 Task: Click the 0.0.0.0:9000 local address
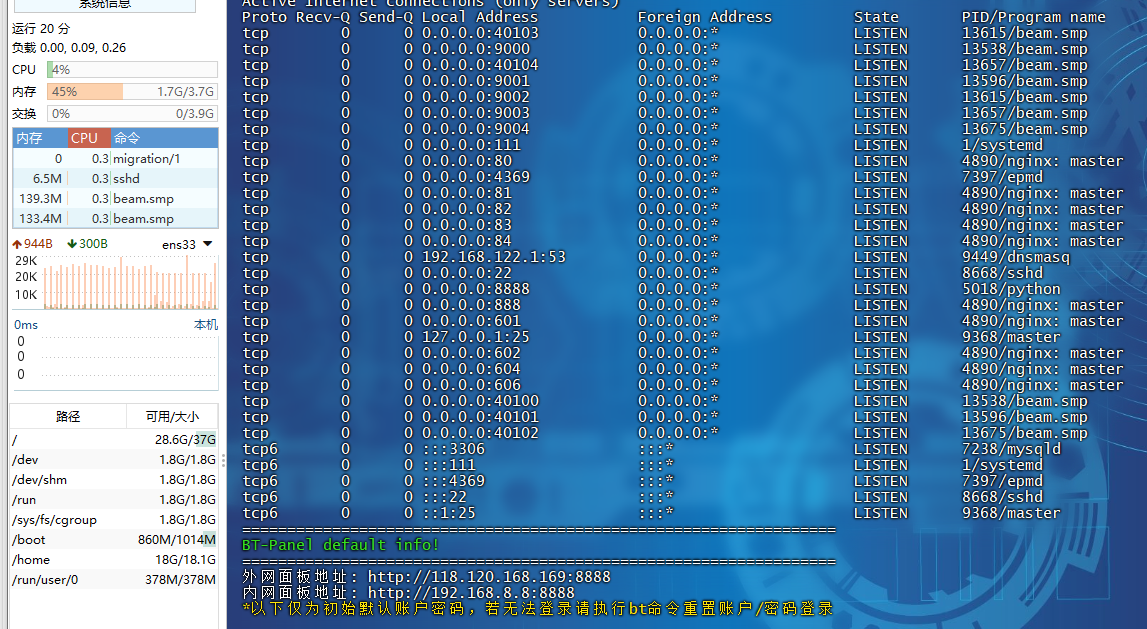pyautogui.click(x=475, y=49)
